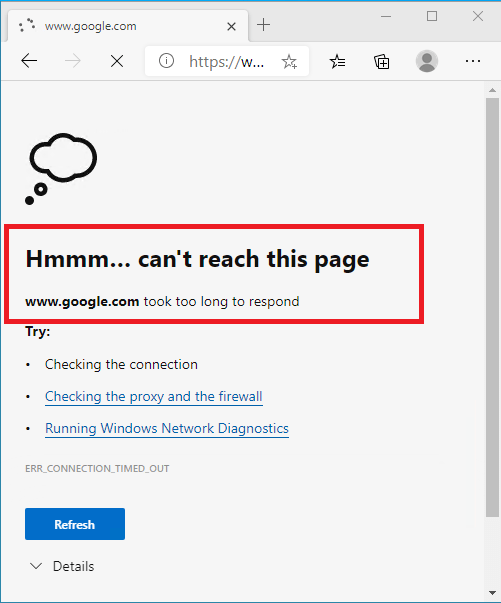Viewport: 501px width, 603px height.
Task: Click the blue Refresh button
Action: click(75, 524)
